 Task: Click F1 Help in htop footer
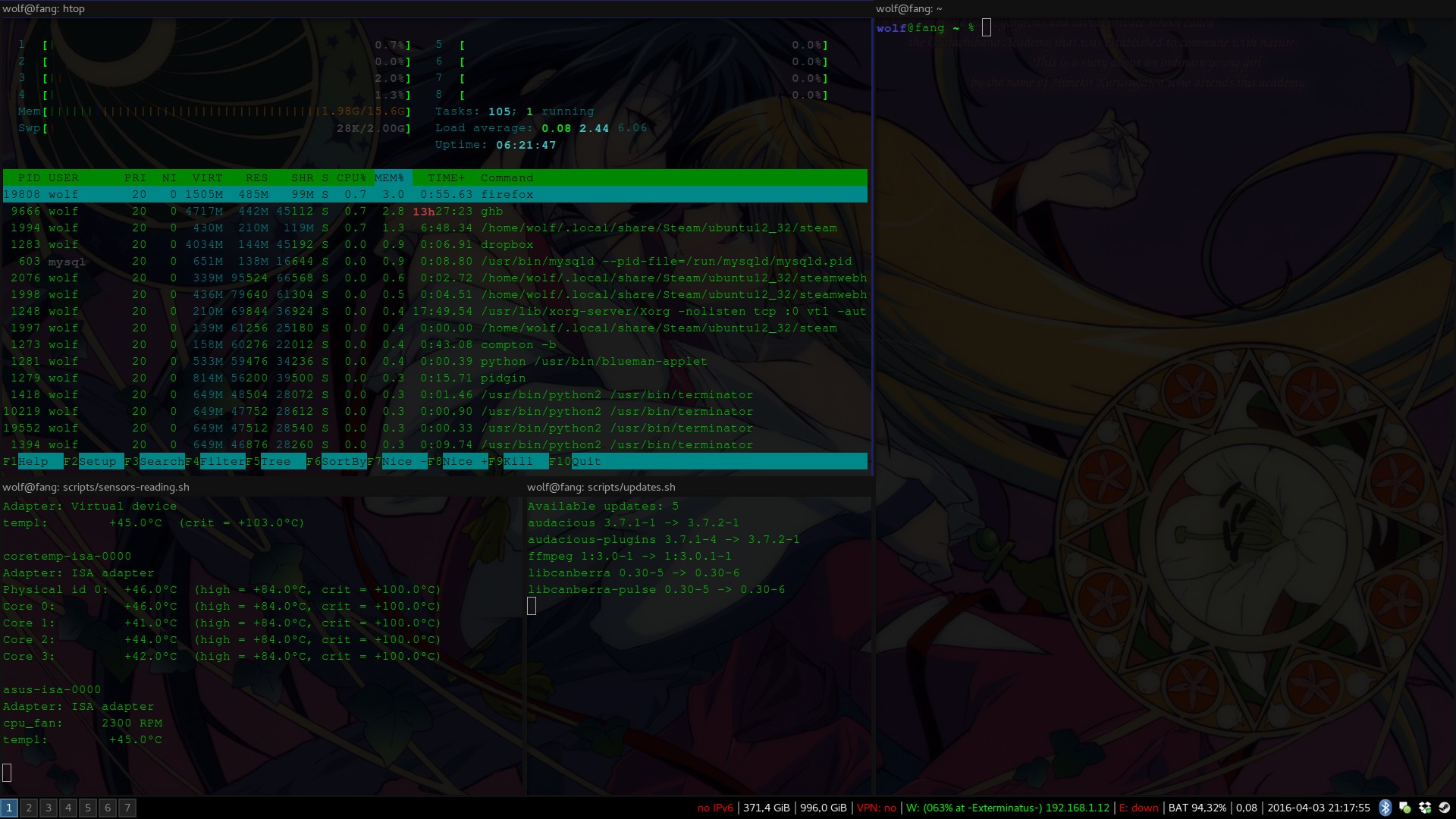point(33,461)
